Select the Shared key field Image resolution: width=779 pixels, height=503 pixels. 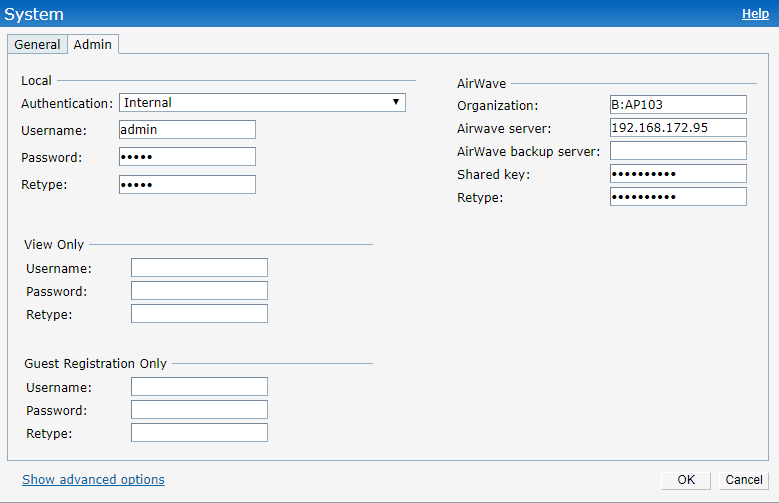click(678, 174)
